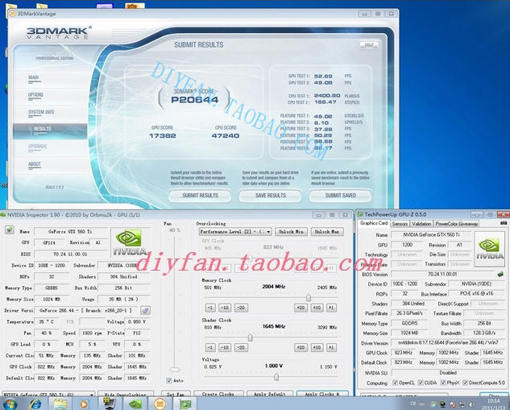This screenshot has height=410, width=510.
Task: Open Windows Explorer folder on taskbar
Action: pyautogui.click(x=60, y=404)
